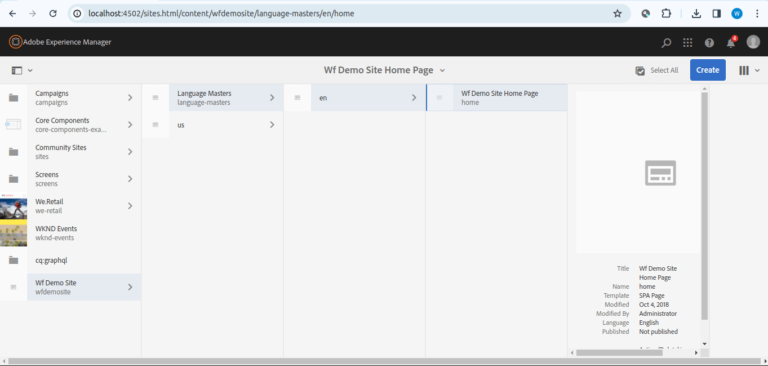Expand the en chevron
Viewport: 768px width, 366px height.
[x=414, y=98]
